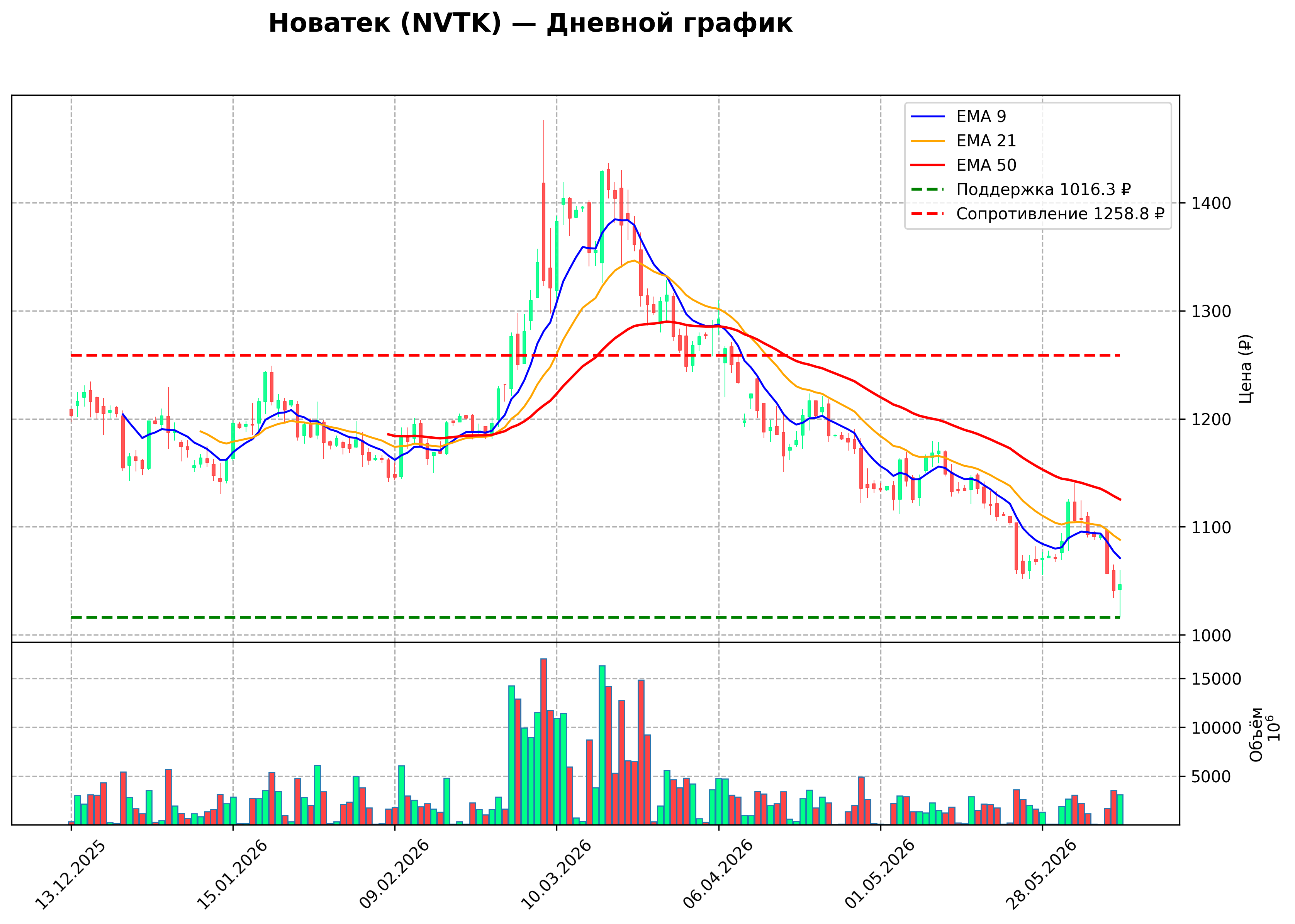Click the 1400 price axis tick label
This screenshot has width=1295, height=924.
pyautogui.click(x=1211, y=203)
